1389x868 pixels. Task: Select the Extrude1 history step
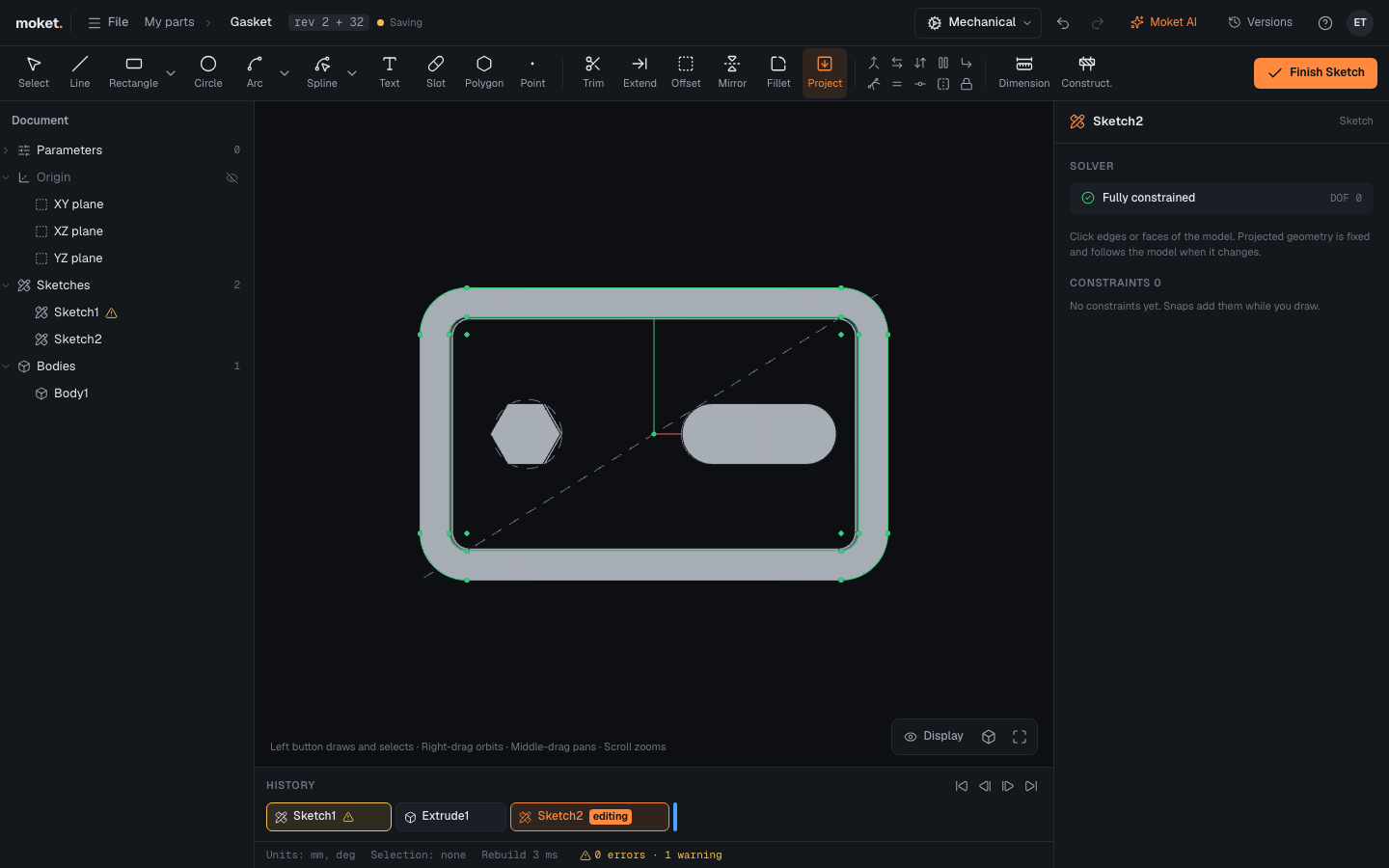point(449,817)
